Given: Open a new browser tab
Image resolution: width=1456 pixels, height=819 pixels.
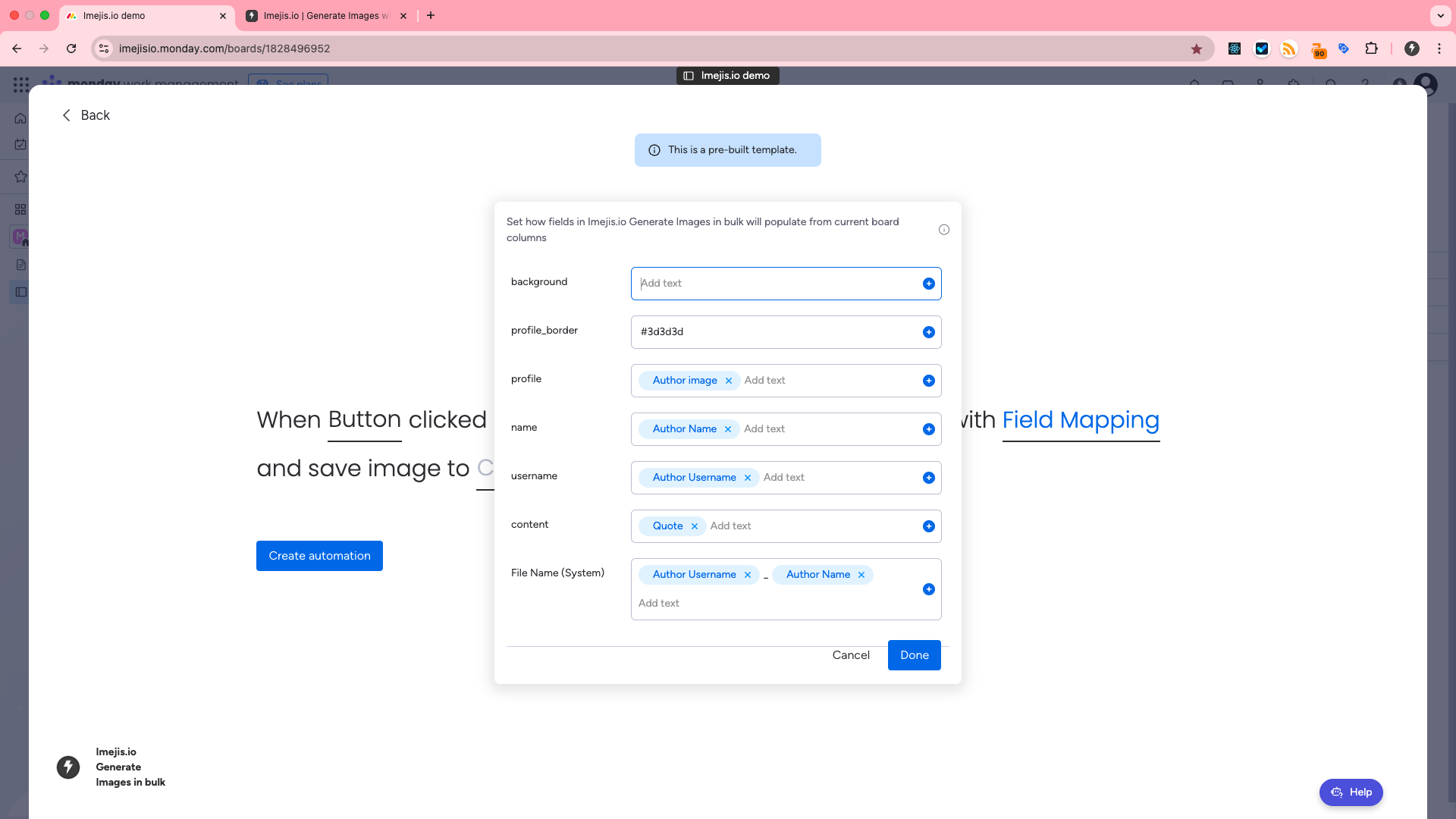Looking at the screenshot, I should point(431,16).
